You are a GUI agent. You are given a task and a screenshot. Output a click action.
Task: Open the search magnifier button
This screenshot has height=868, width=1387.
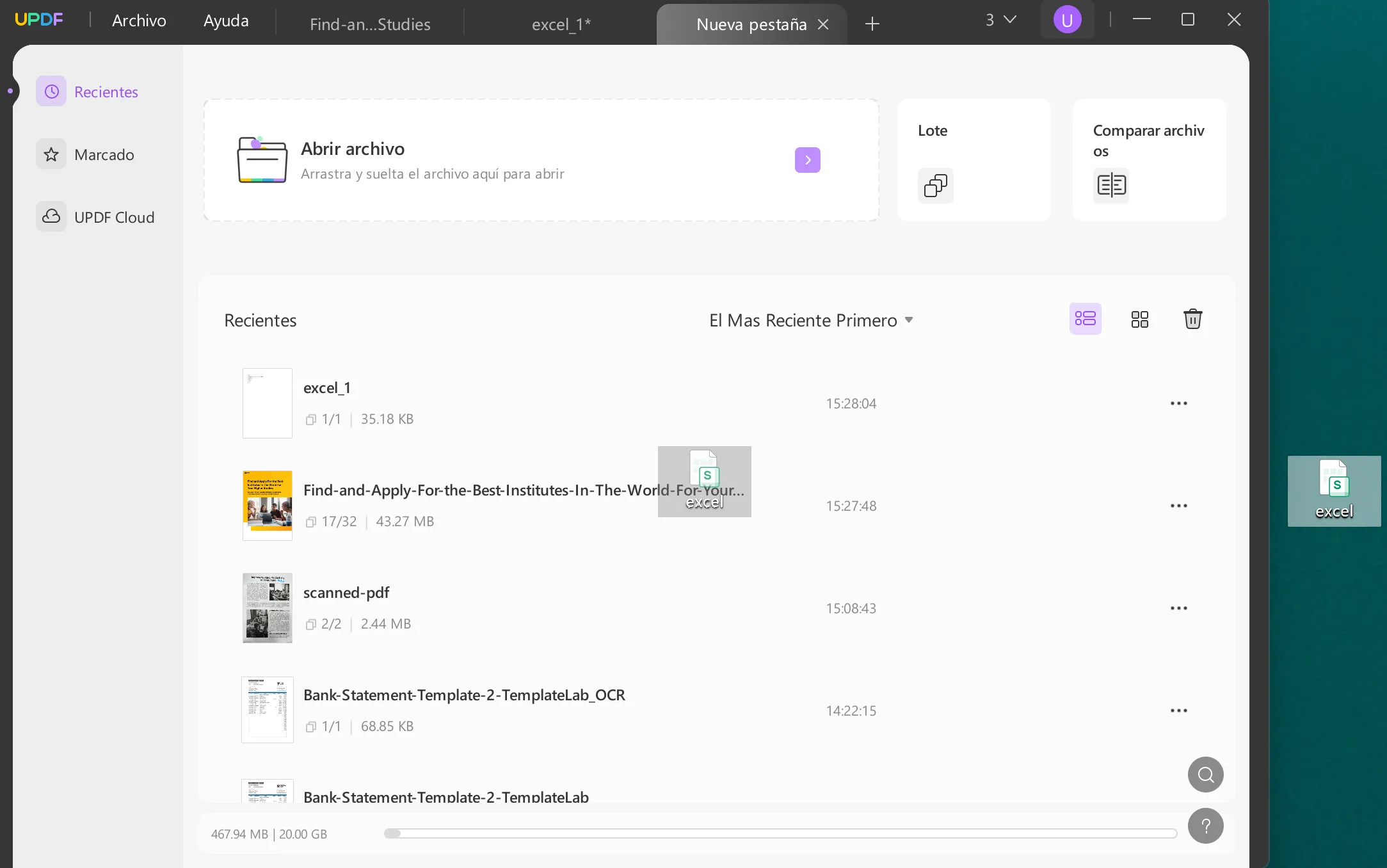click(x=1205, y=775)
